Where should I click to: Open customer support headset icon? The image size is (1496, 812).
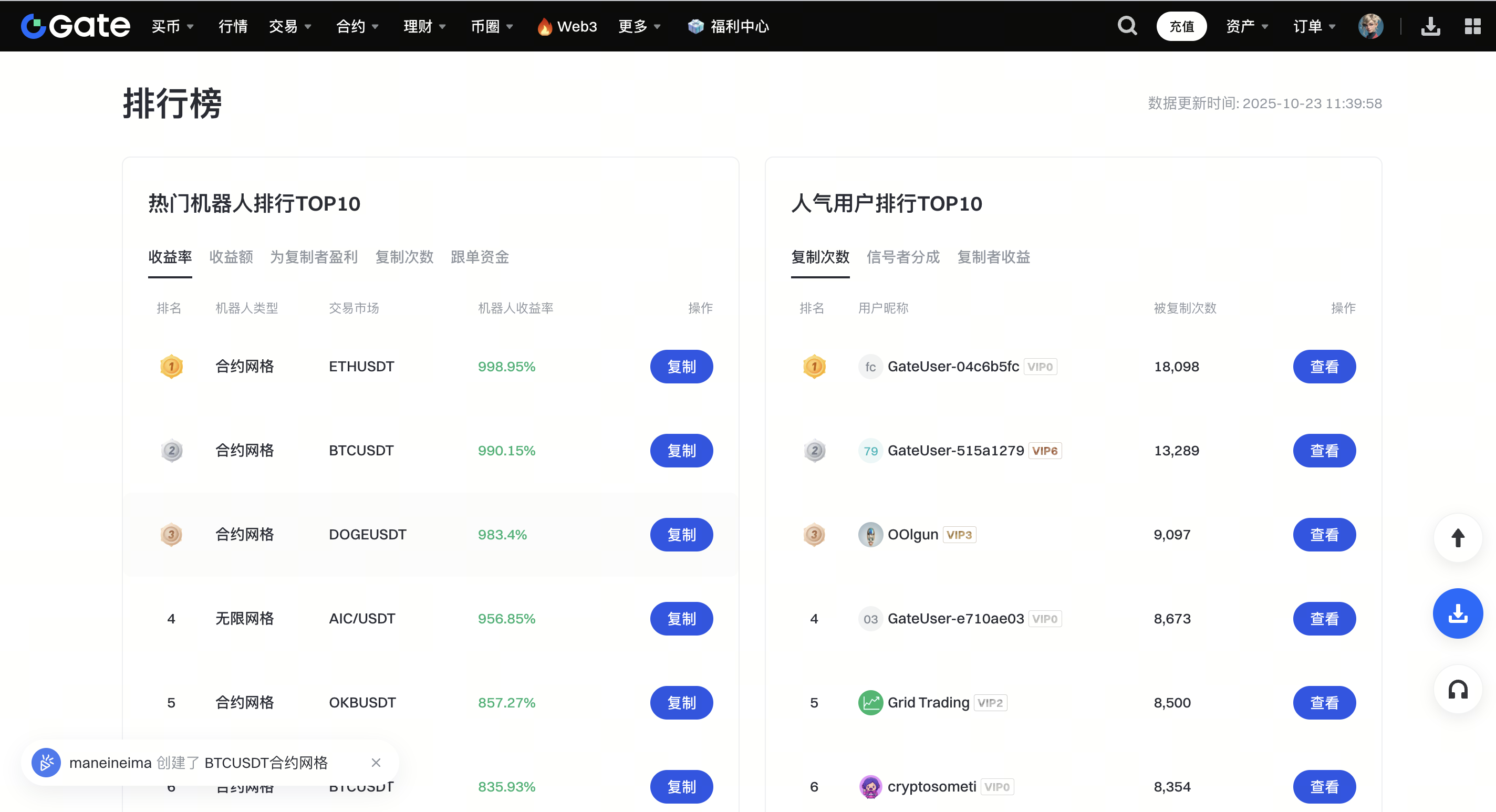point(1457,690)
